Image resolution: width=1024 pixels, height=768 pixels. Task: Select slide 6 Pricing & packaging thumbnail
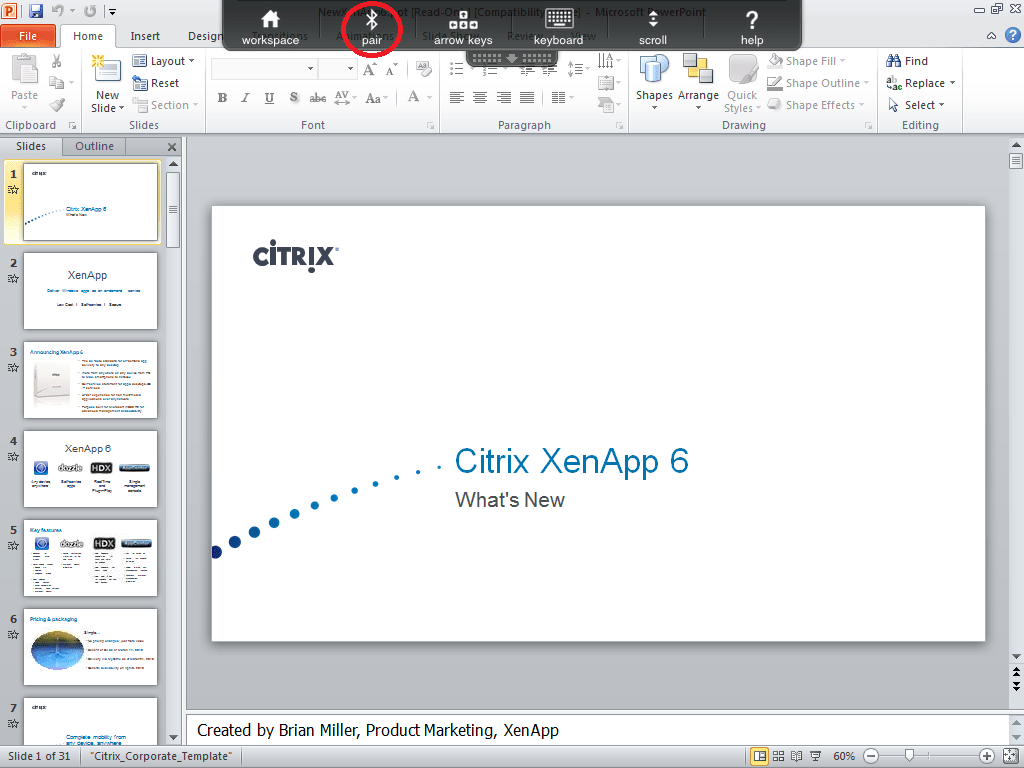point(90,647)
